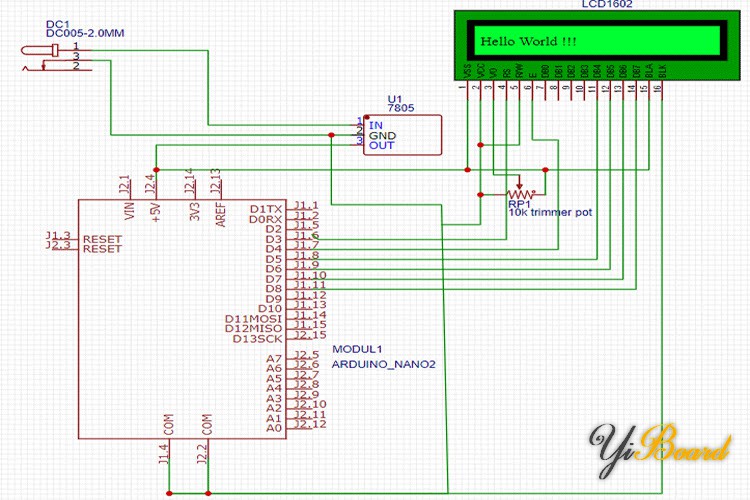Click the junction dot beside the trimmer pot
The height and width of the screenshot is (500, 750).
pyautogui.click(x=544, y=169)
